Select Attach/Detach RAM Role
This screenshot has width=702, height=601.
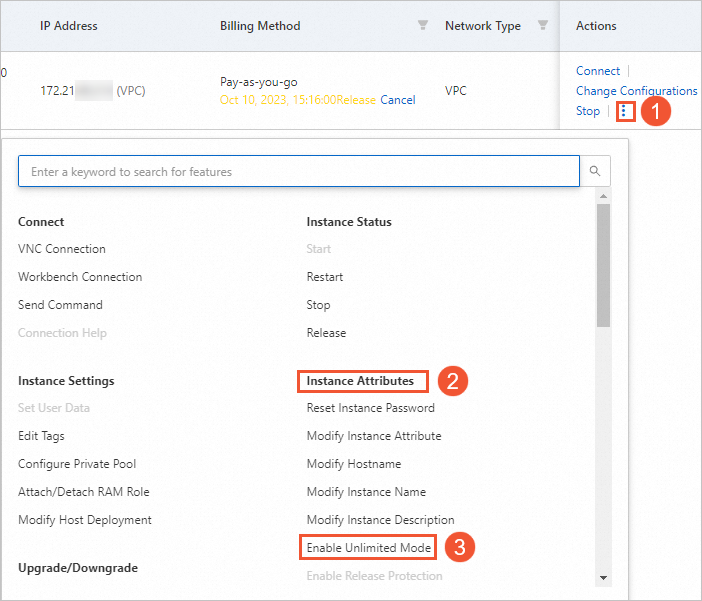point(84,492)
